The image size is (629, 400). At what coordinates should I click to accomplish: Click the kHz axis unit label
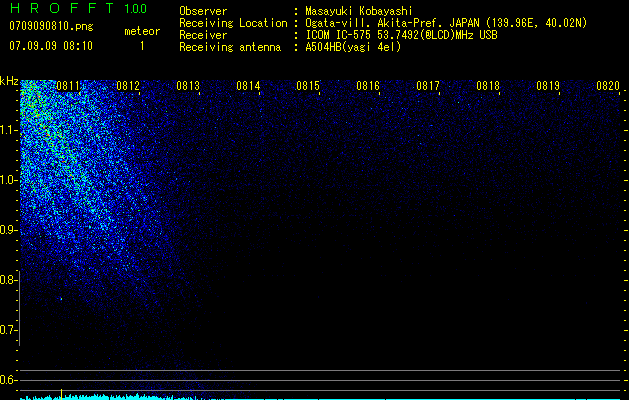coord(9,81)
